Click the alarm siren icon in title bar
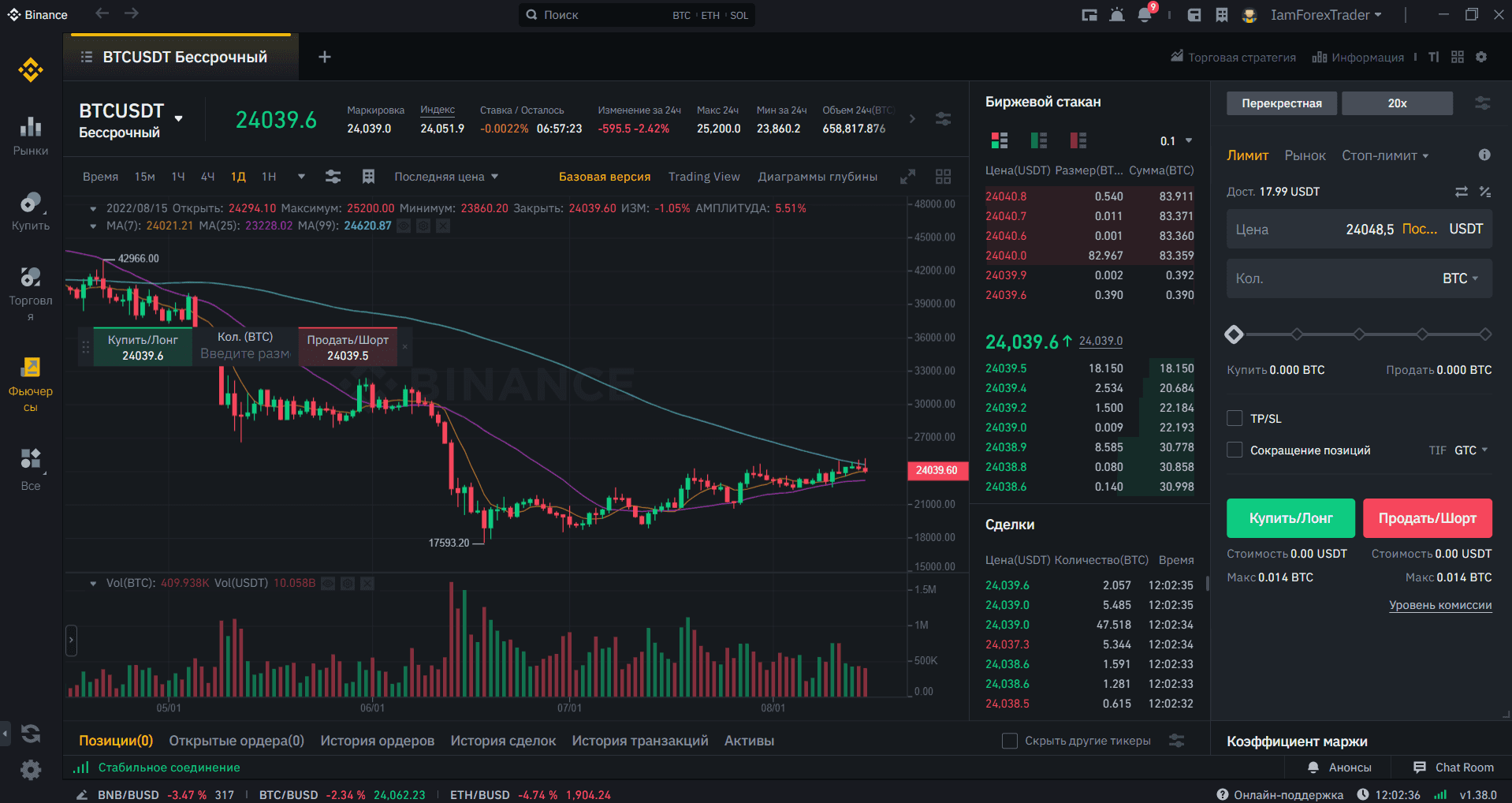The height and width of the screenshot is (803, 1512). click(1117, 14)
